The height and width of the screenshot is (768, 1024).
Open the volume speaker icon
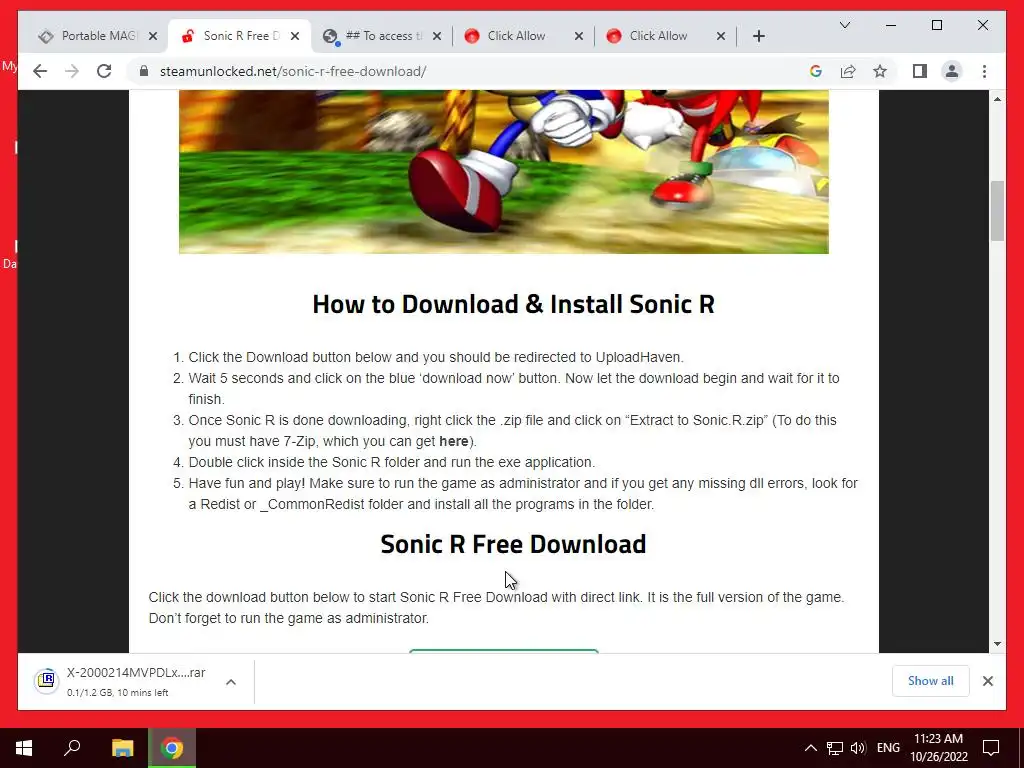tap(858, 748)
